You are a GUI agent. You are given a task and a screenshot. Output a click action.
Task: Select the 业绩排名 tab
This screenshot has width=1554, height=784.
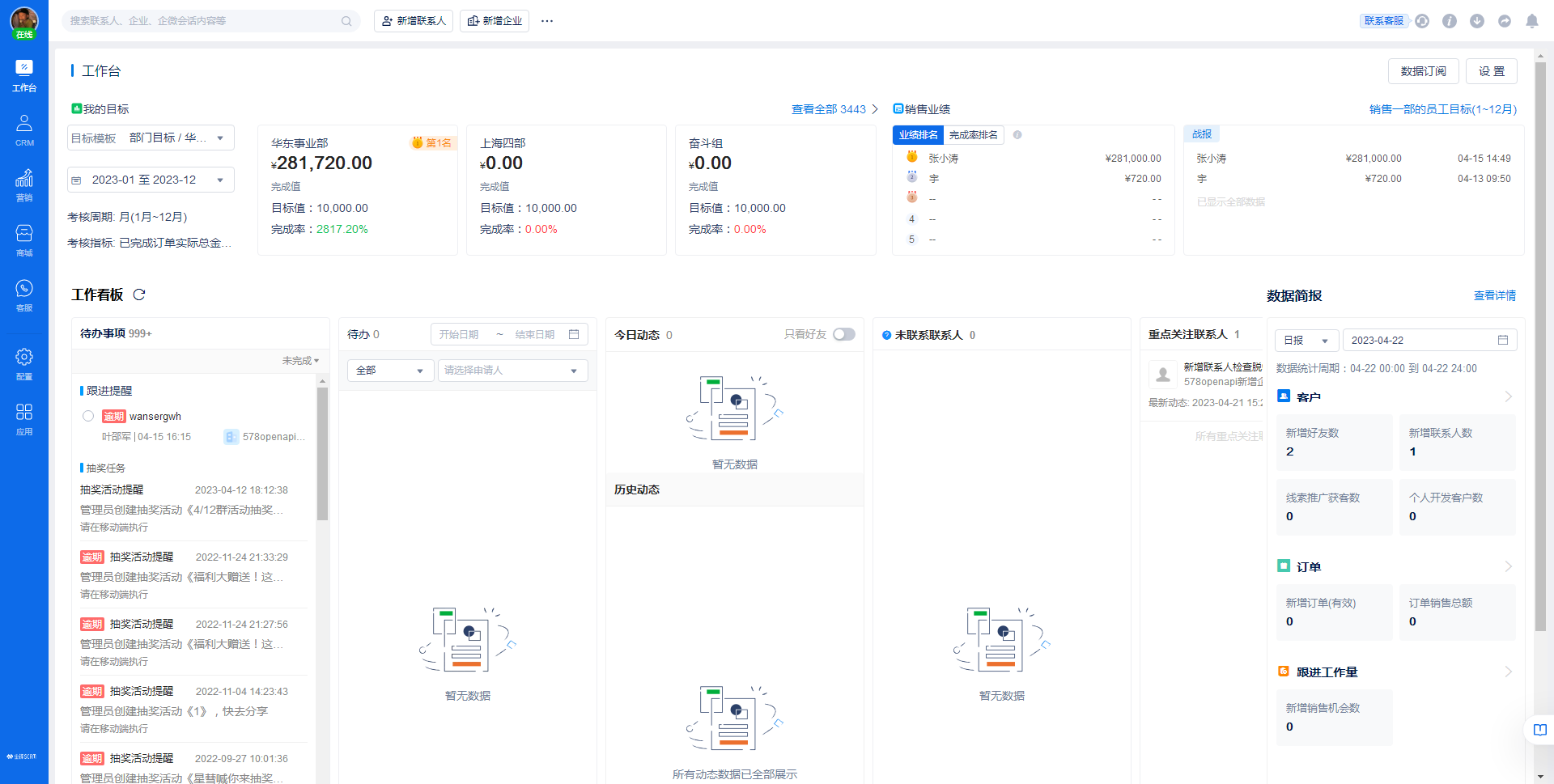coord(918,135)
